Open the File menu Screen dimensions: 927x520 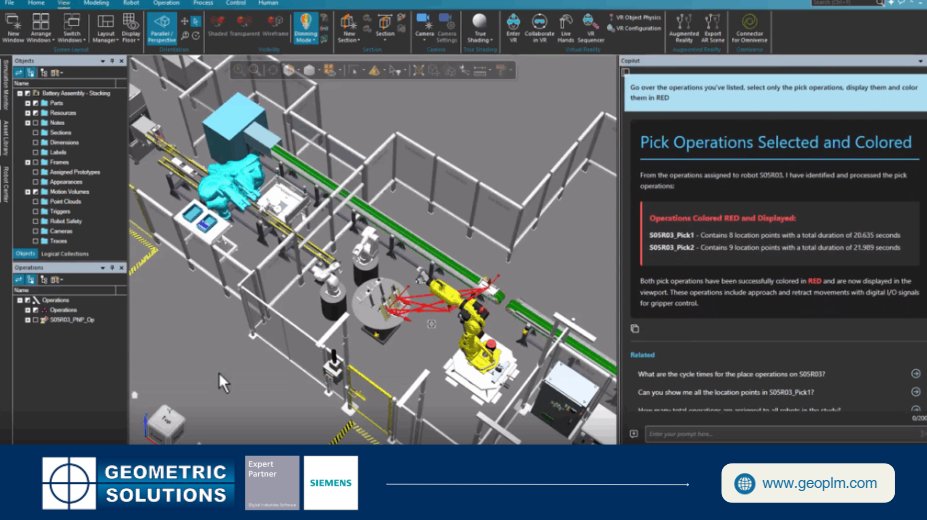(9, 3)
